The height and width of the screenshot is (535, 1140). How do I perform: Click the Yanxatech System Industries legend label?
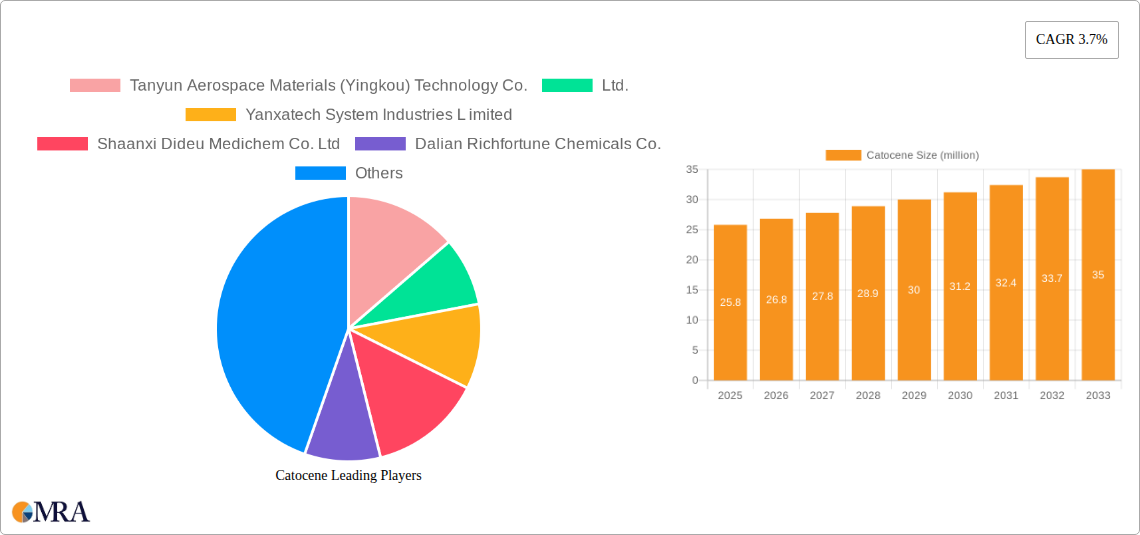click(379, 114)
